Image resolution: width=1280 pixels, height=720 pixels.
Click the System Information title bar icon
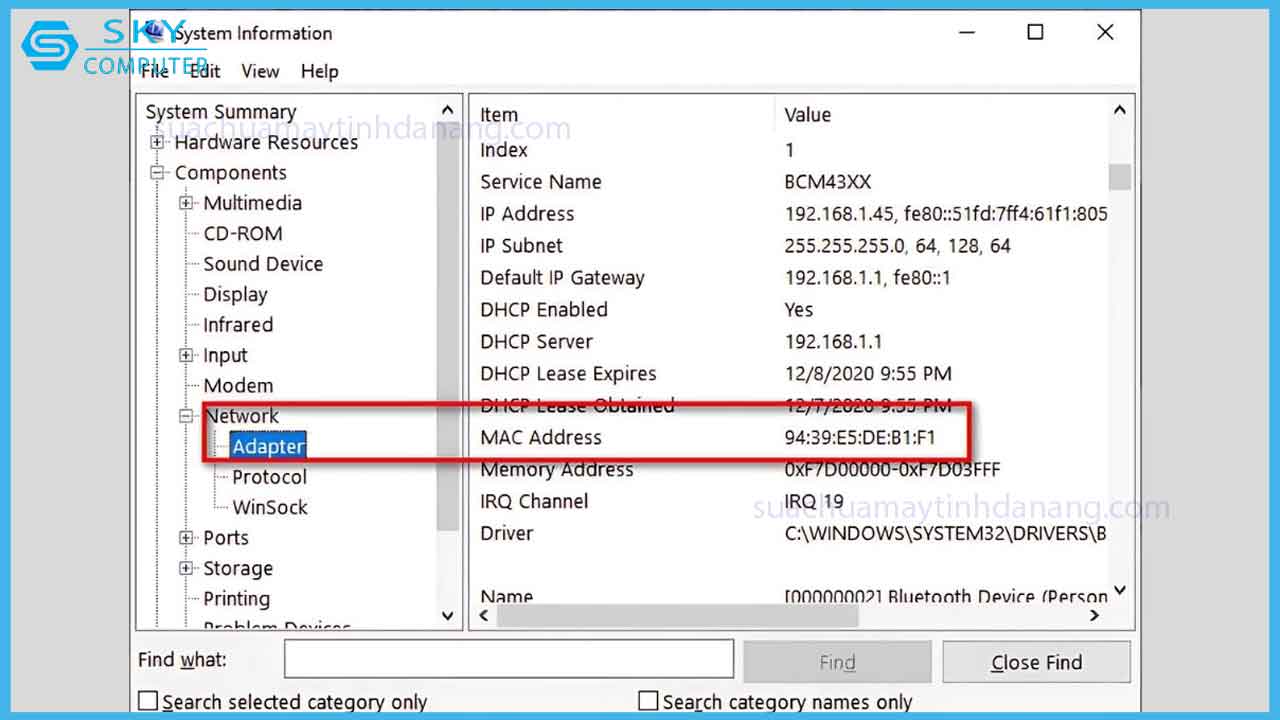pyautogui.click(x=155, y=32)
